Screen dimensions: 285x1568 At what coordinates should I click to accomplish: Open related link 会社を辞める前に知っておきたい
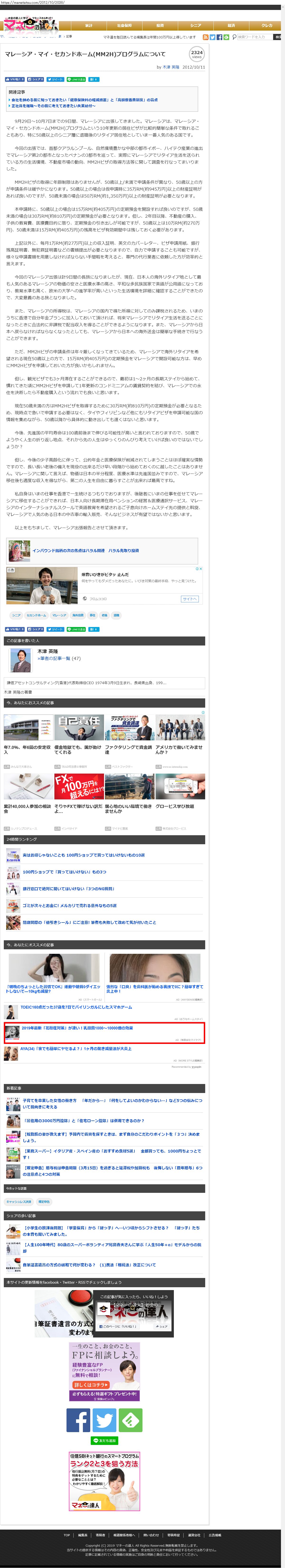click(x=84, y=100)
